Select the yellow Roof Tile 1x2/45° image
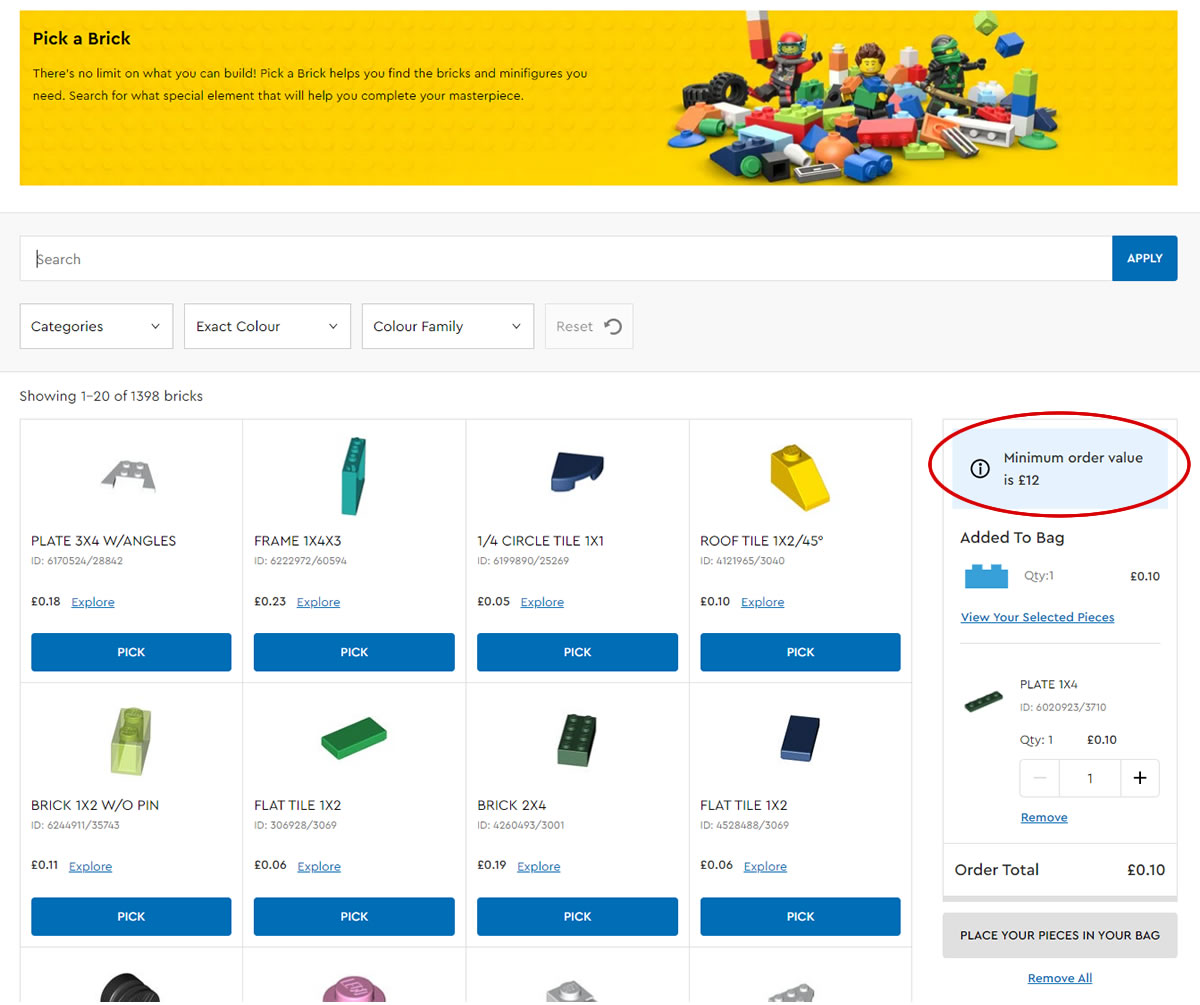The width and height of the screenshot is (1200, 1005). [799, 476]
